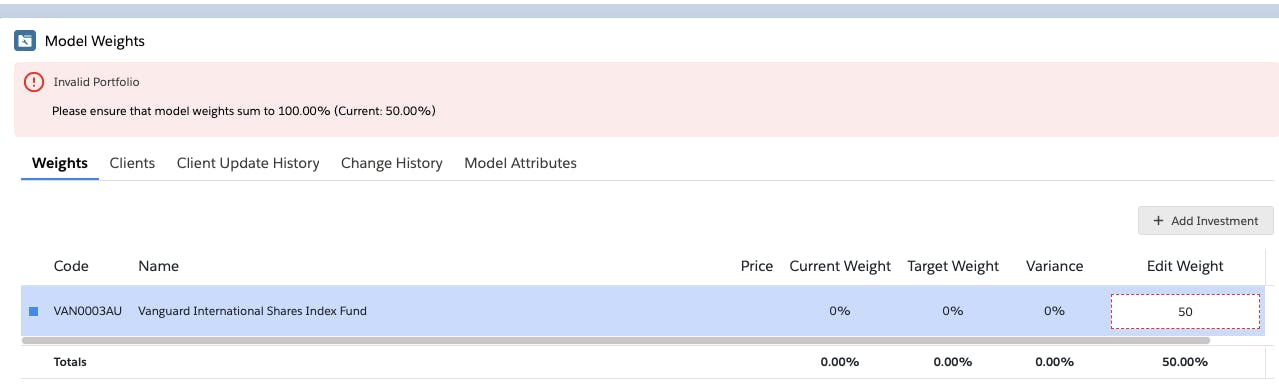Open the Client Update History tab

pyautogui.click(x=248, y=163)
